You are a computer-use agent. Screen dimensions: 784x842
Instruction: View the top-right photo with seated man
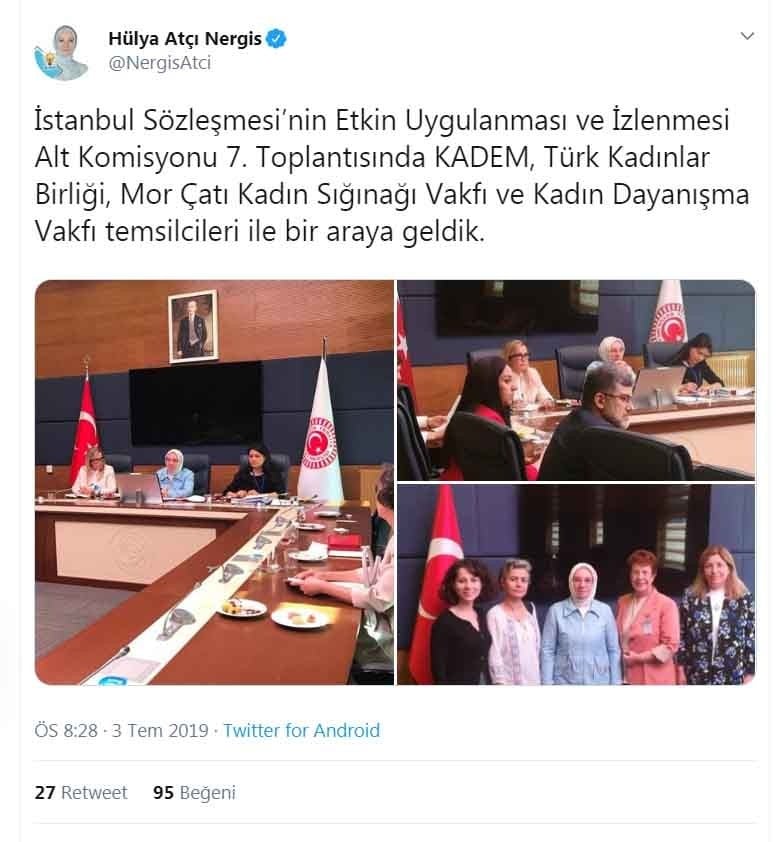(x=576, y=380)
